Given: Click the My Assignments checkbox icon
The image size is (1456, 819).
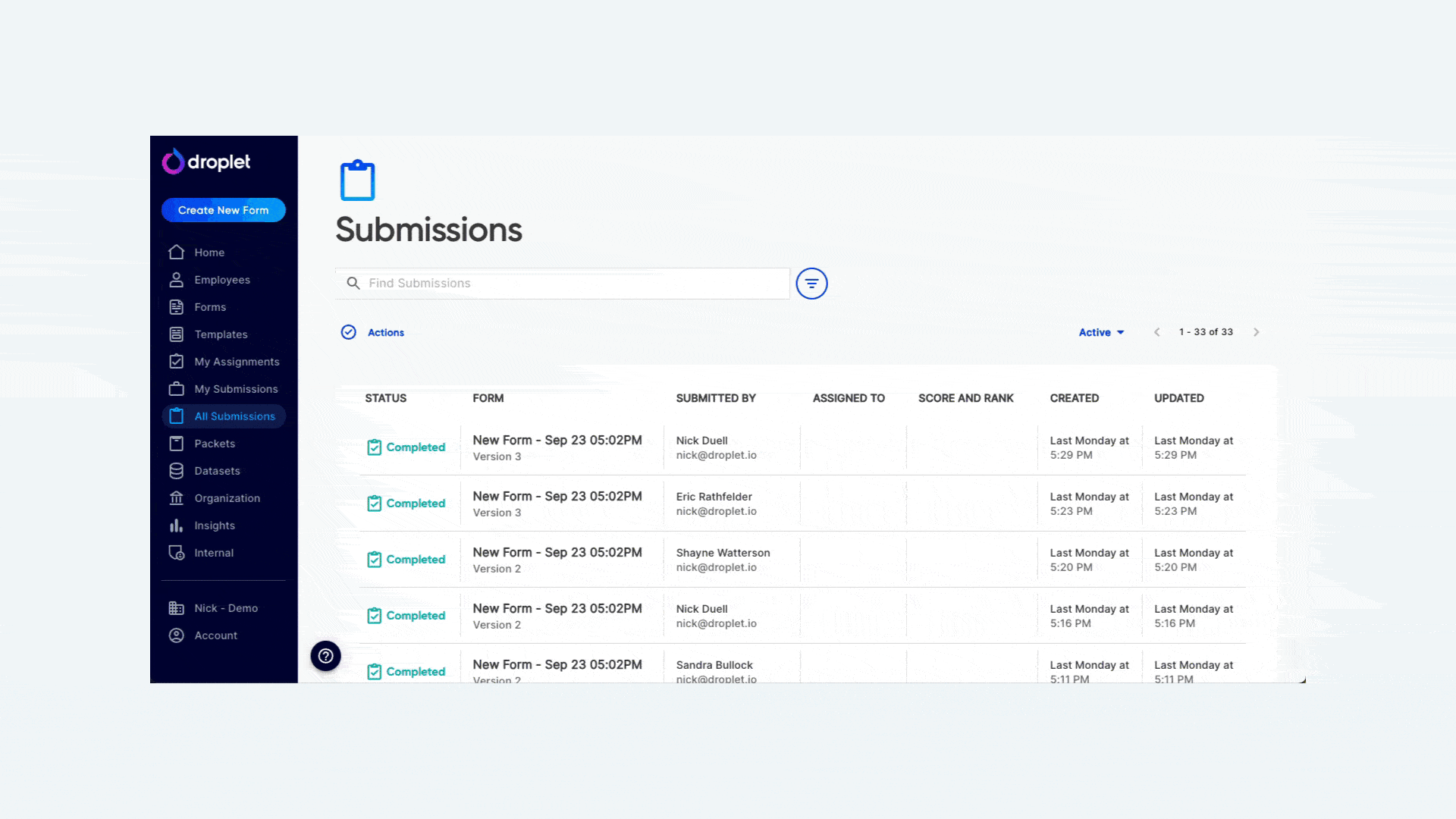Looking at the screenshot, I should pyautogui.click(x=177, y=362).
